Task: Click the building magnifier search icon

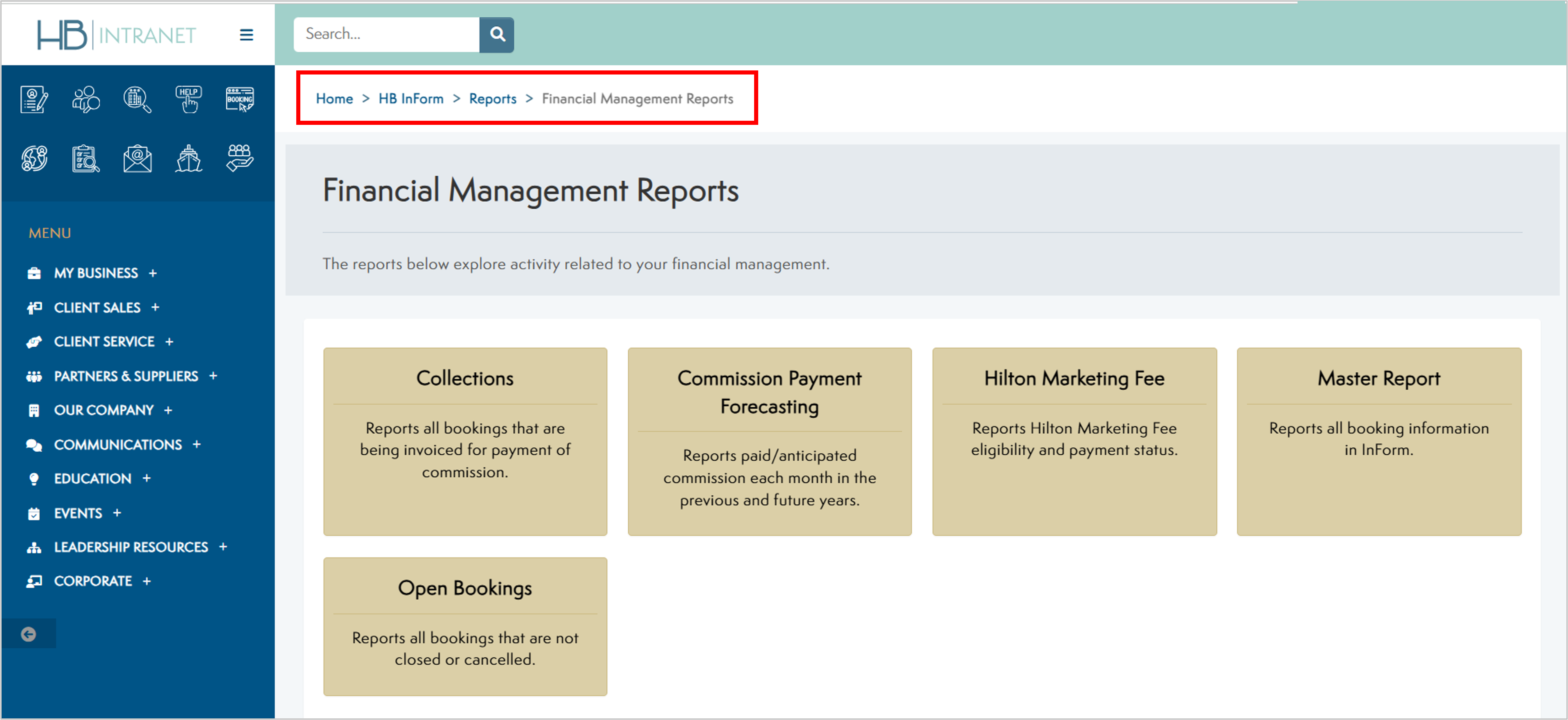Action: pyautogui.click(x=136, y=99)
